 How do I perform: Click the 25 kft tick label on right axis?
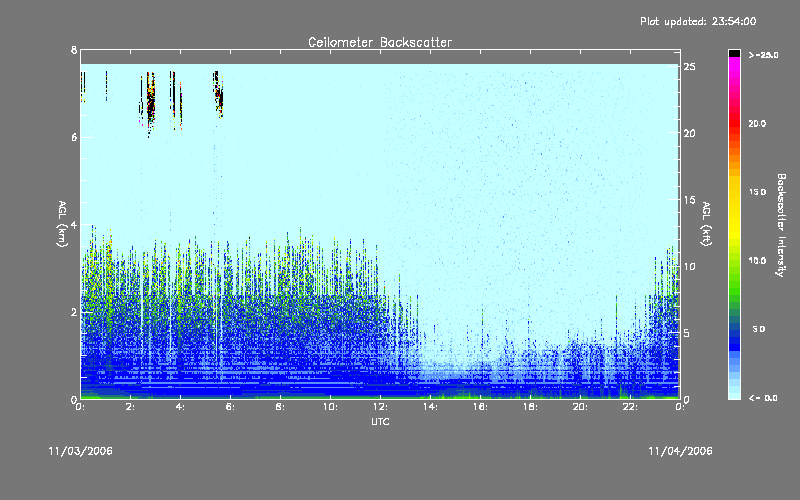pyautogui.click(x=689, y=67)
